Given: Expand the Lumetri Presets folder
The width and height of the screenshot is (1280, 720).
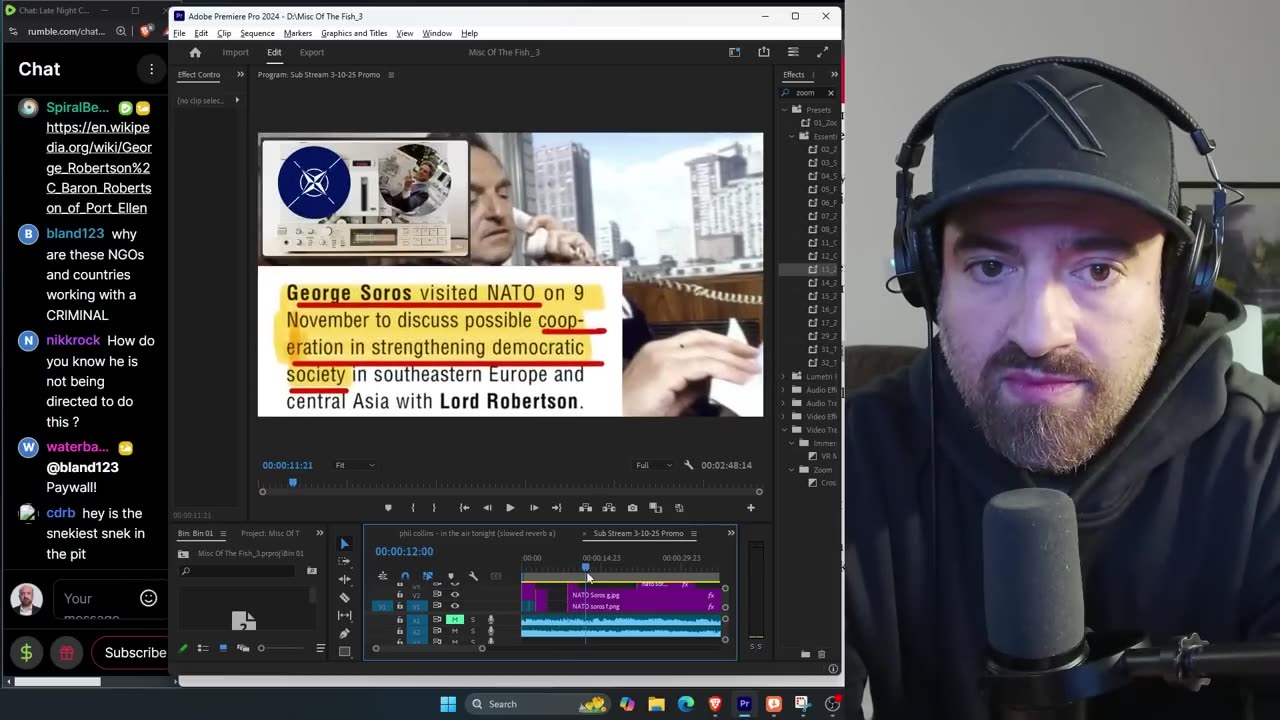Looking at the screenshot, I should pos(784,376).
